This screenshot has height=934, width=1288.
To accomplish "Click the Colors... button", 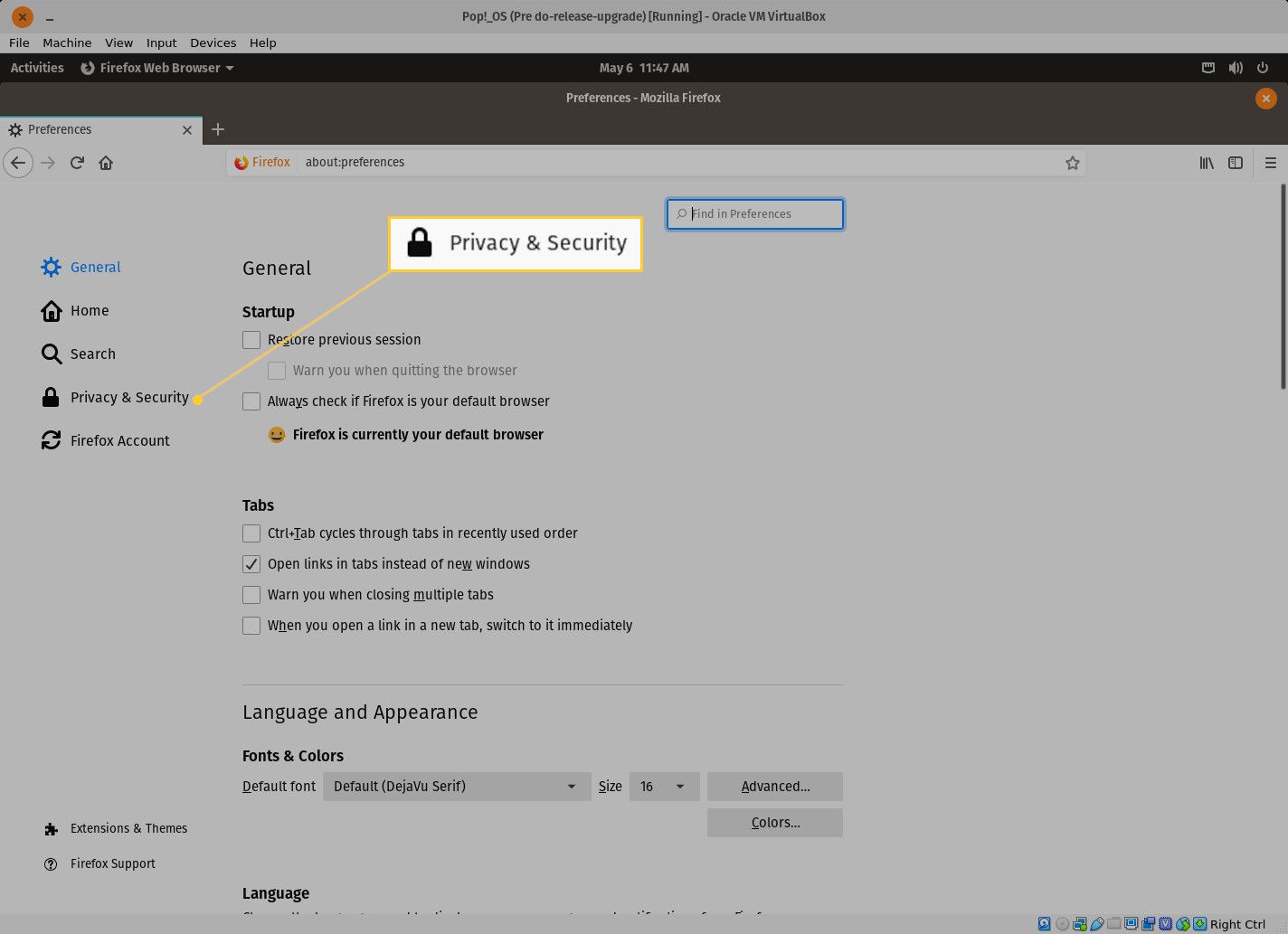I will click(775, 823).
